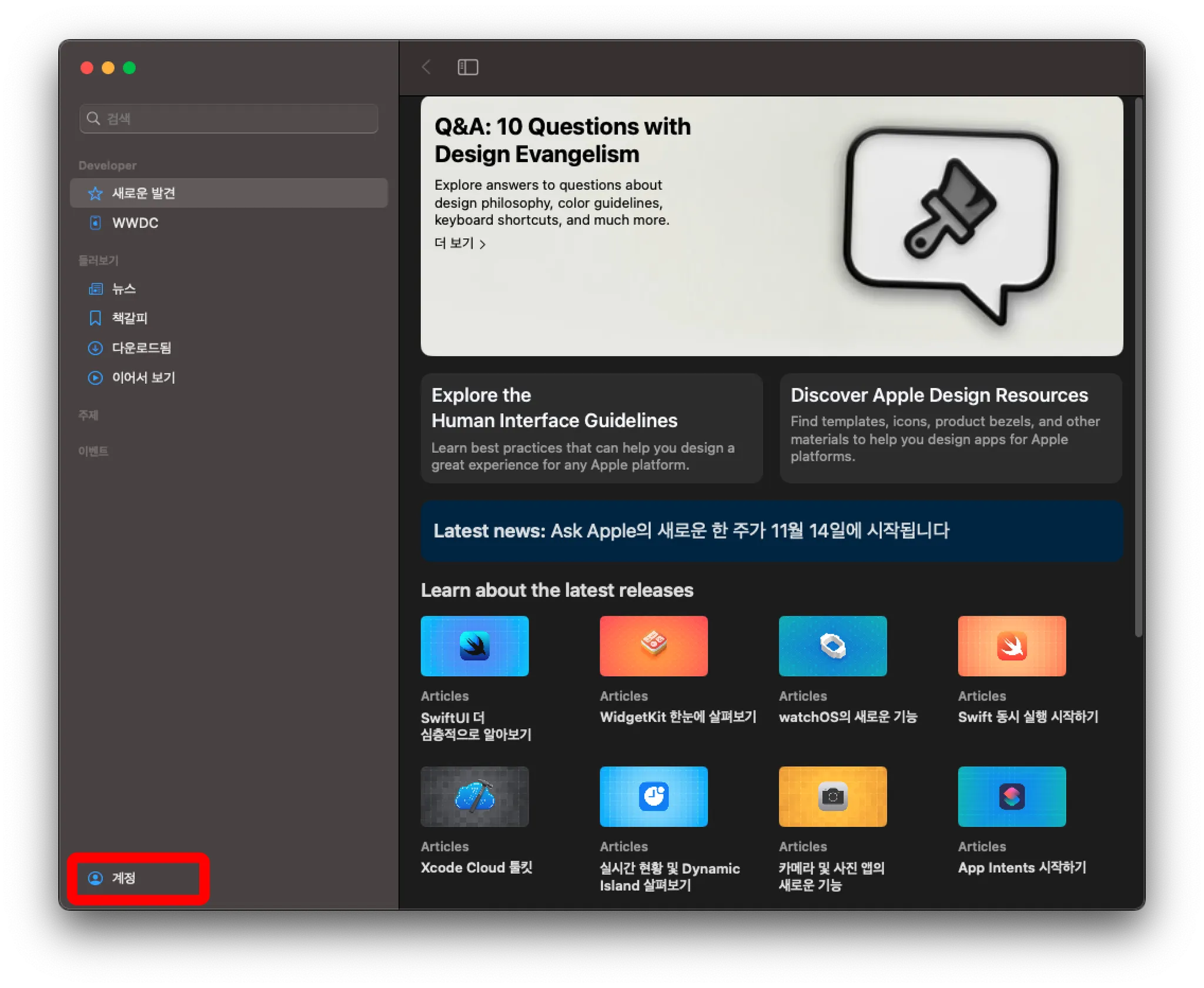This screenshot has height=988, width=1204.
Task: Click the back navigation arrow
Action: coord(427,67)
